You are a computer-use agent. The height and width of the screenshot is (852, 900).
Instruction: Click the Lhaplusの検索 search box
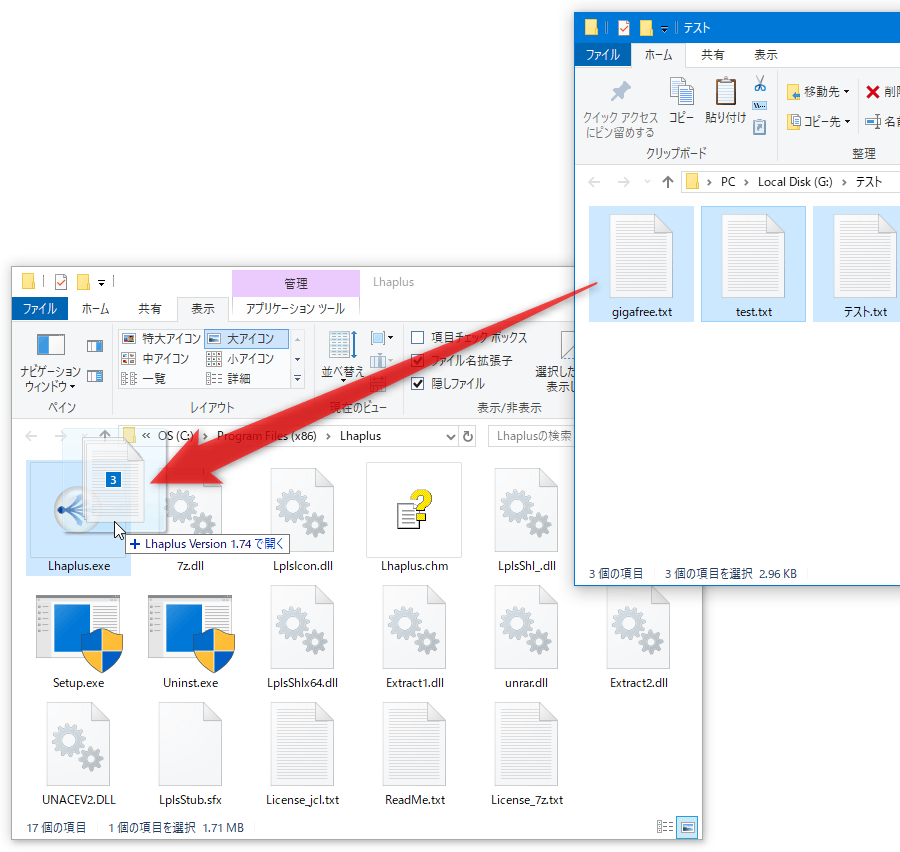tap(531, 436)
